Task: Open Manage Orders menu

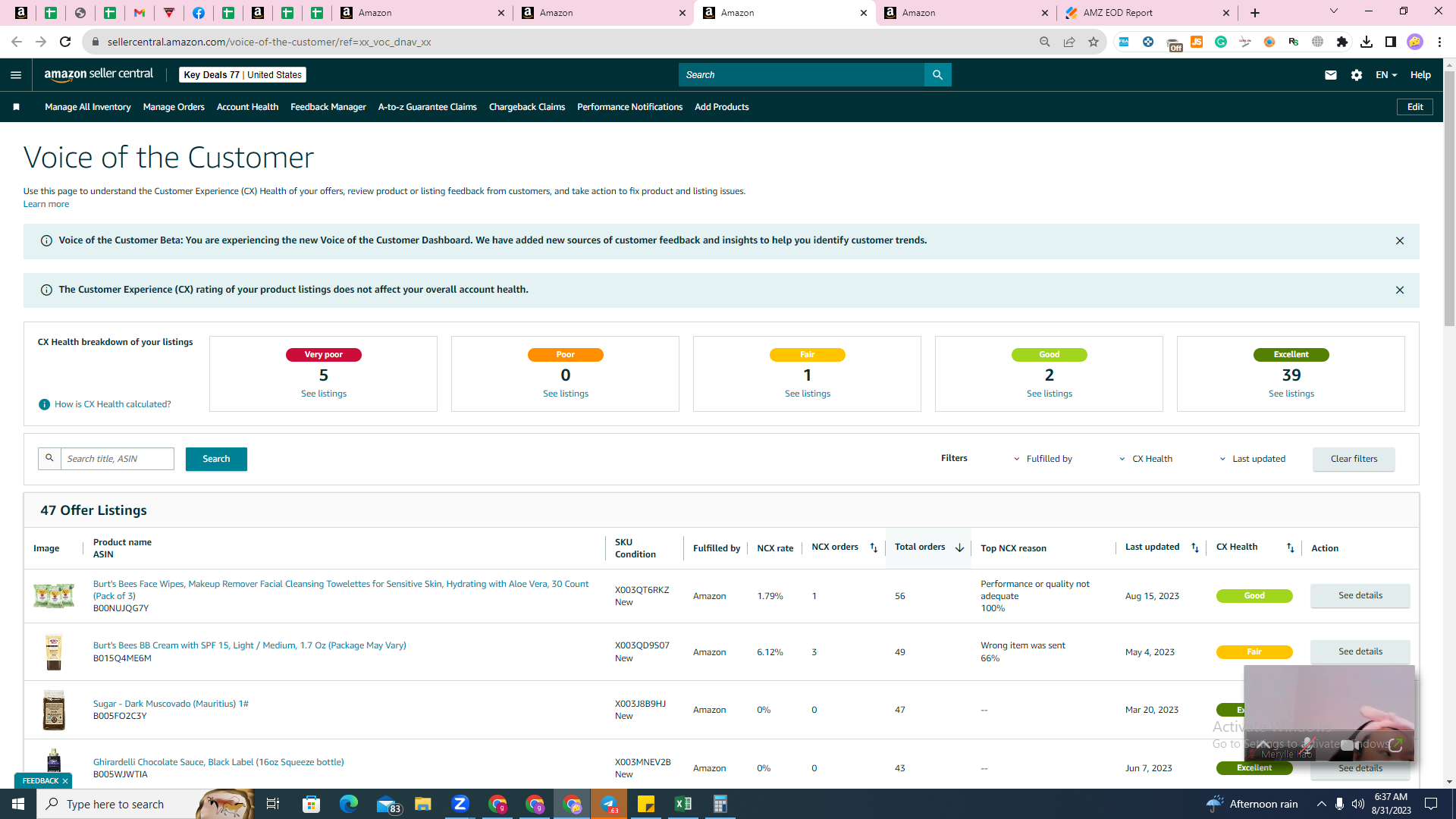Action: pos(174,107)
